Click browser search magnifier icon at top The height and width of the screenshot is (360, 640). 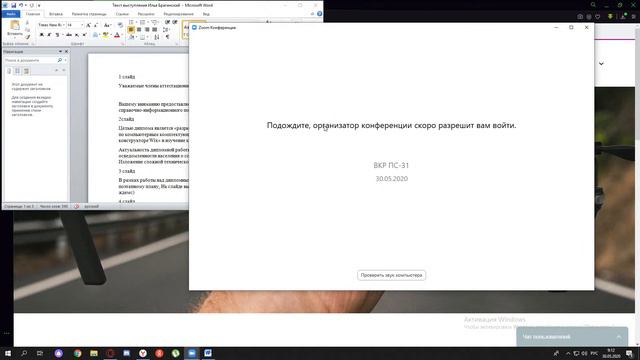[593, 5]
